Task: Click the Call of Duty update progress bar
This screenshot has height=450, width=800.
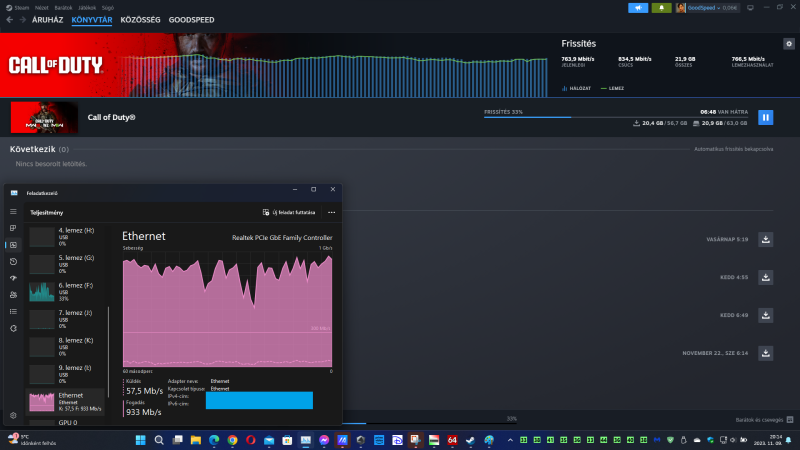Action: click(616, 117)
